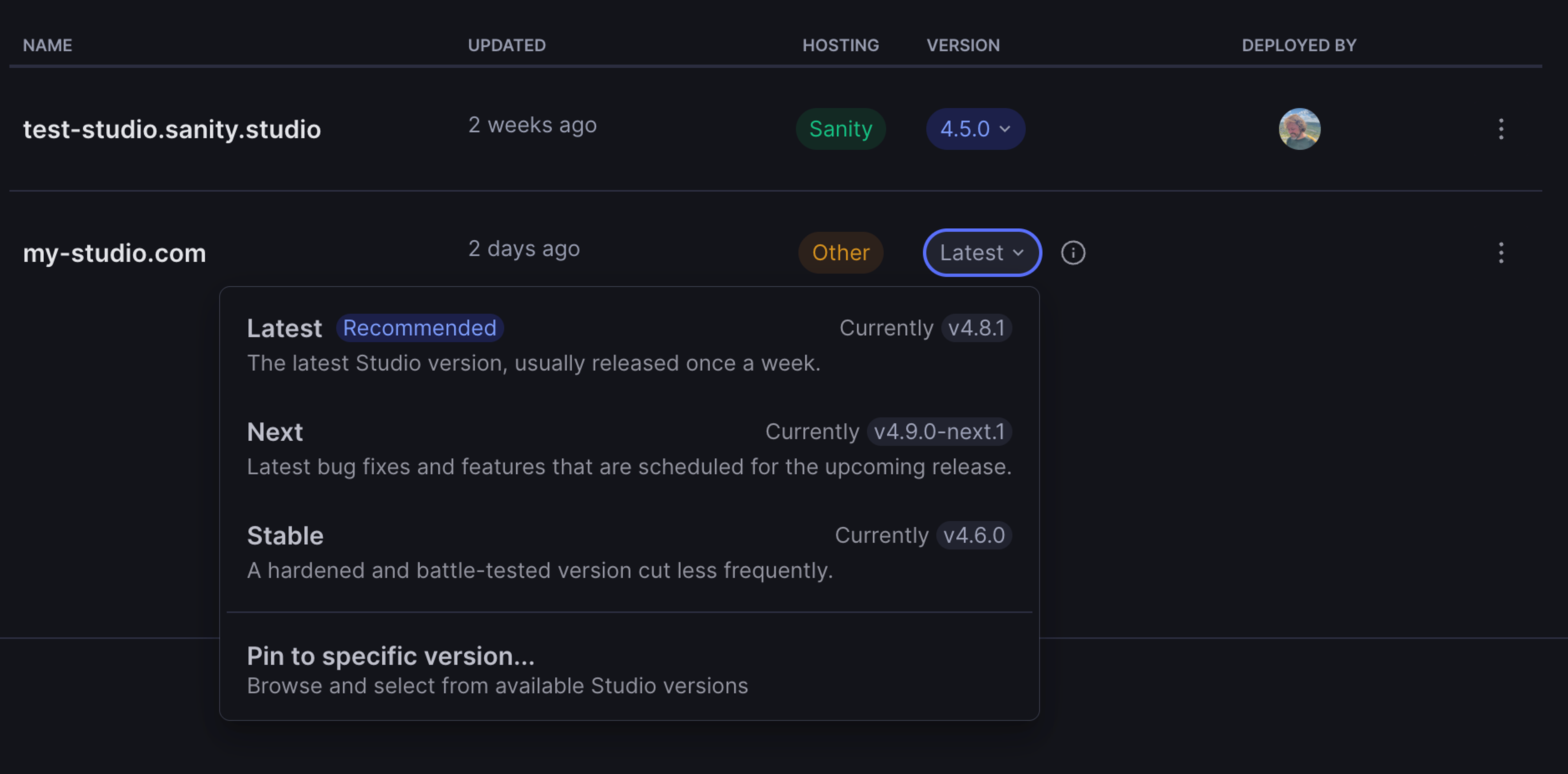Select the Stable version channel
This screenshot has width=1568, height=774.
pyautogui.click(x=629, y=552)
